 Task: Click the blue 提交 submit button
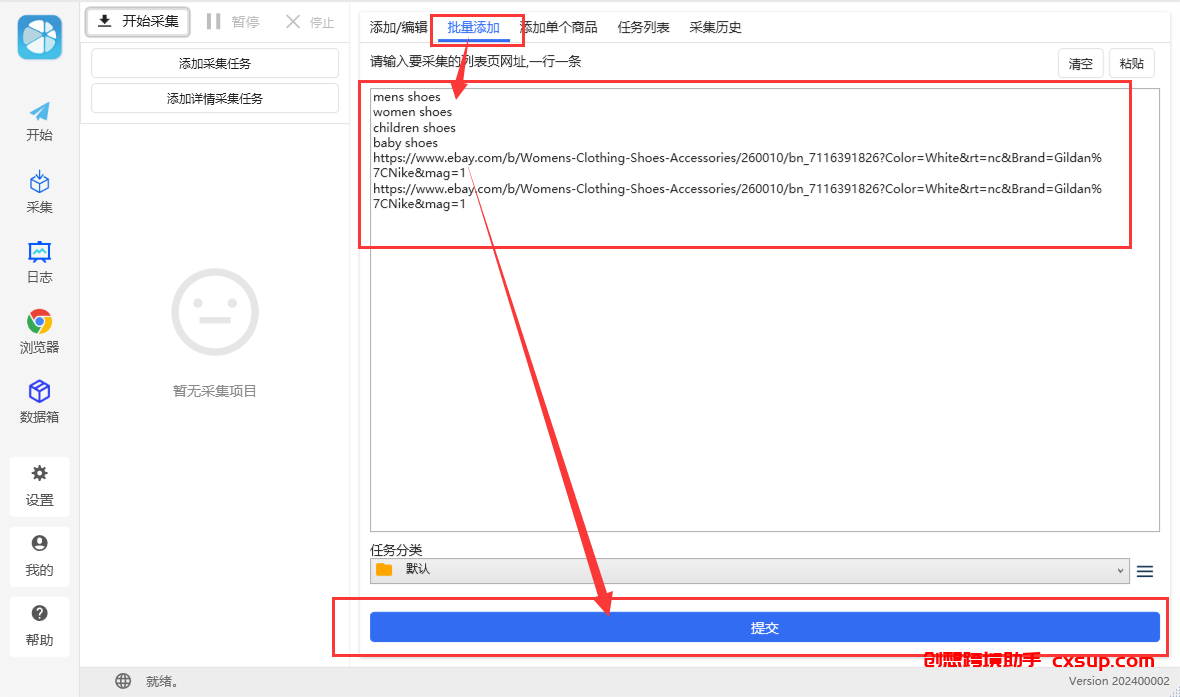pyautogui.click(x=765, y=627)
